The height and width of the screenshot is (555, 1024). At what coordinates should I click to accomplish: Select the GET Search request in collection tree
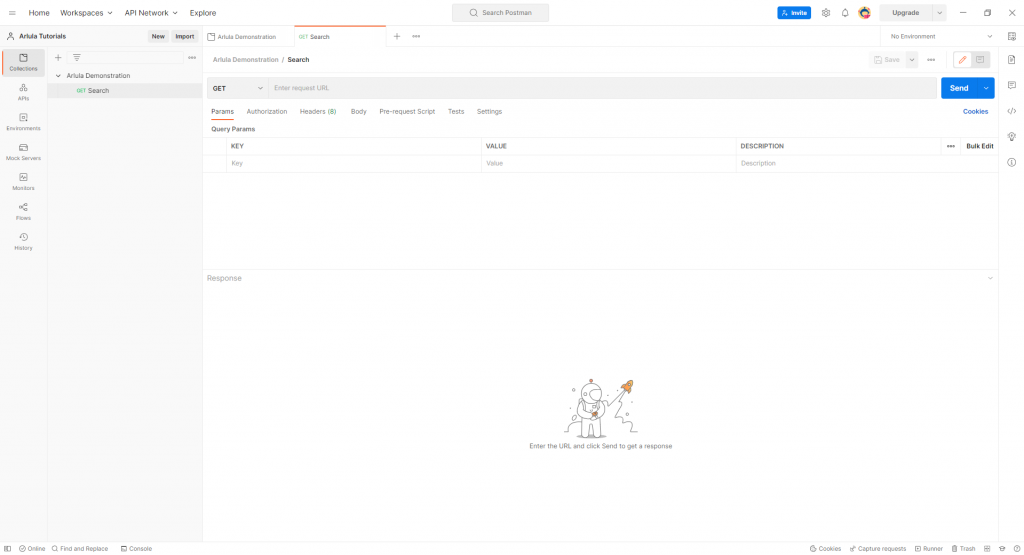click(124, 91)
